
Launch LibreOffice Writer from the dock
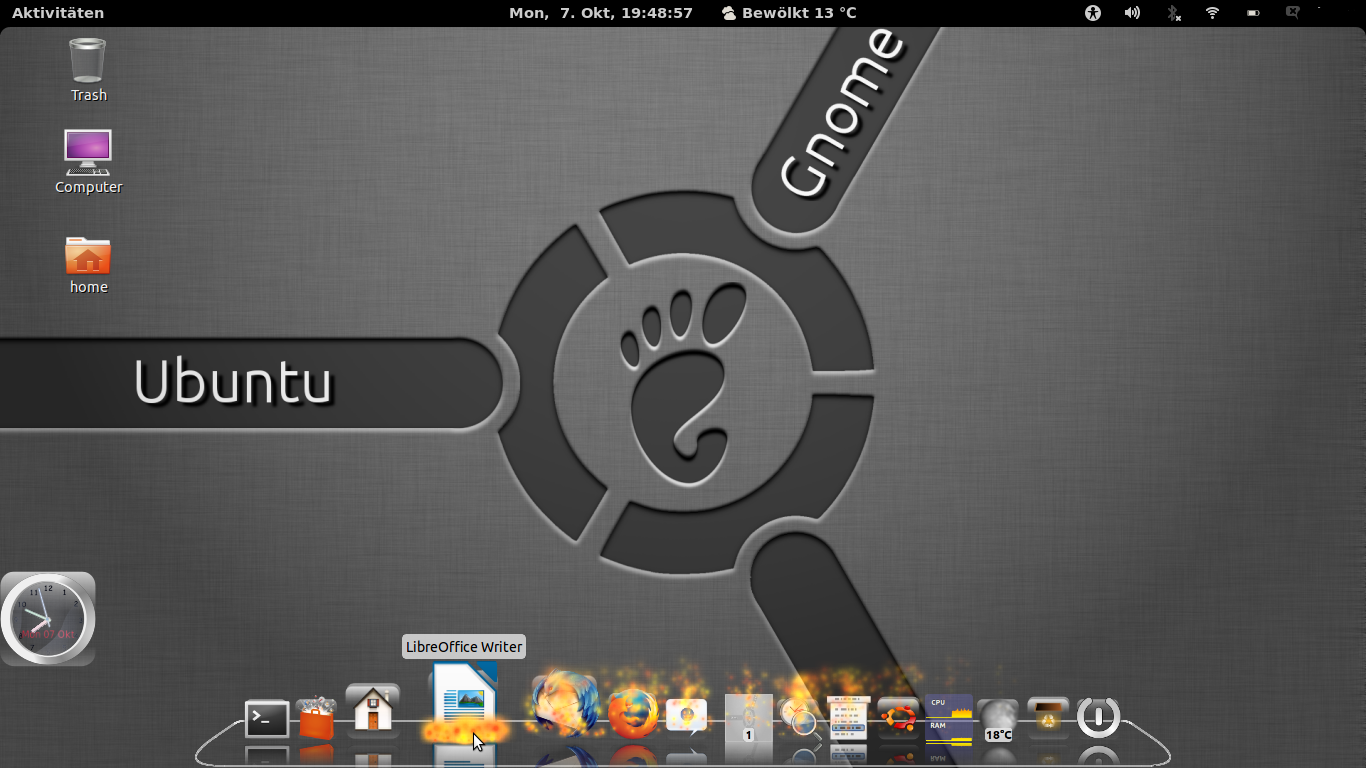[x=464, y=700]
